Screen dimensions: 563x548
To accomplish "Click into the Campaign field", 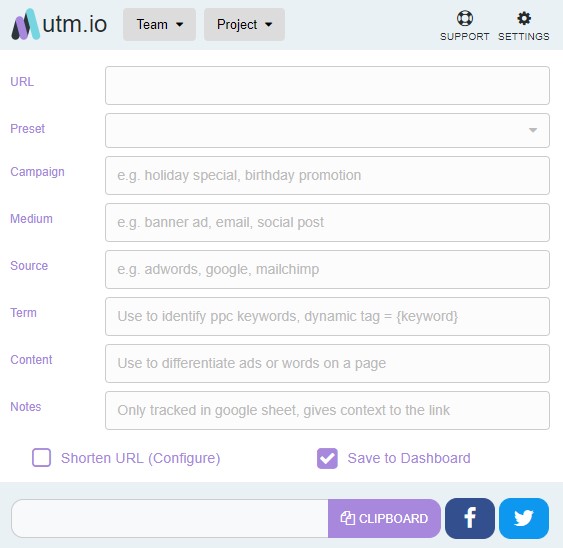I will (327, 176).
